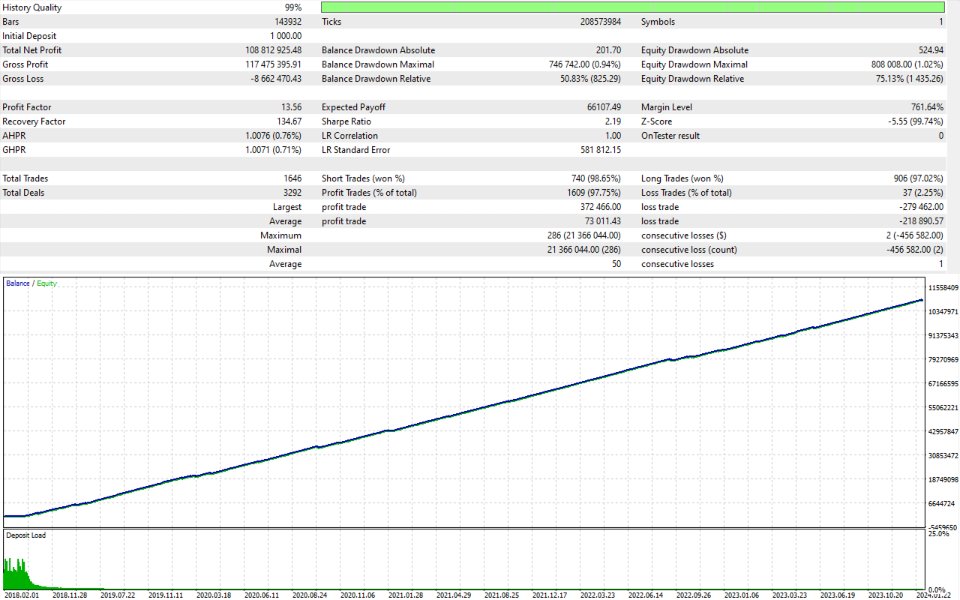Click the Z-Score value
960x600 pixels.
(x=915, y=121)
